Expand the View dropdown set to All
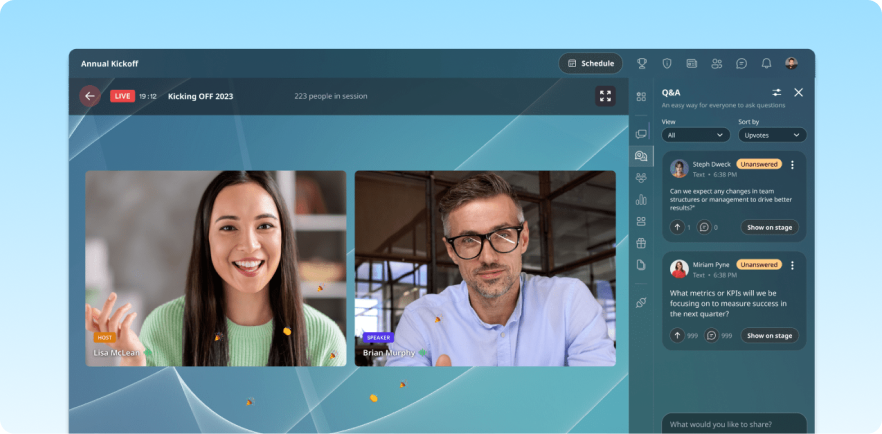The height and width of the screenshot is (434, 882). (696, 135)
